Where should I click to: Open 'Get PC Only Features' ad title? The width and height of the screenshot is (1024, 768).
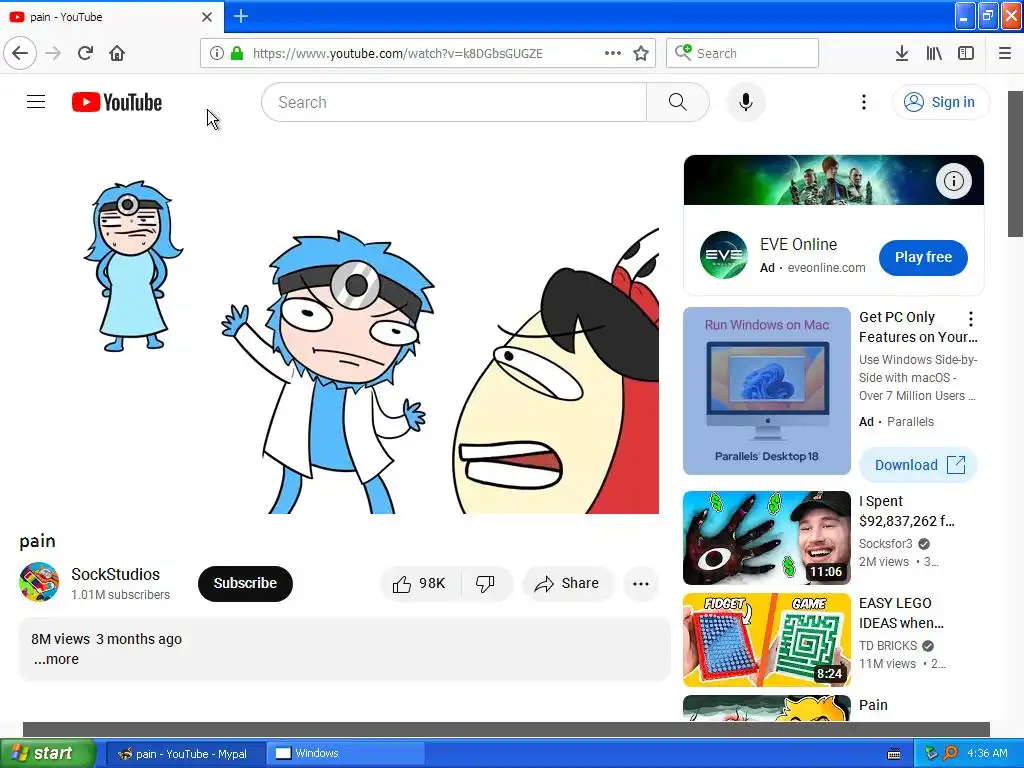[918, 327]
